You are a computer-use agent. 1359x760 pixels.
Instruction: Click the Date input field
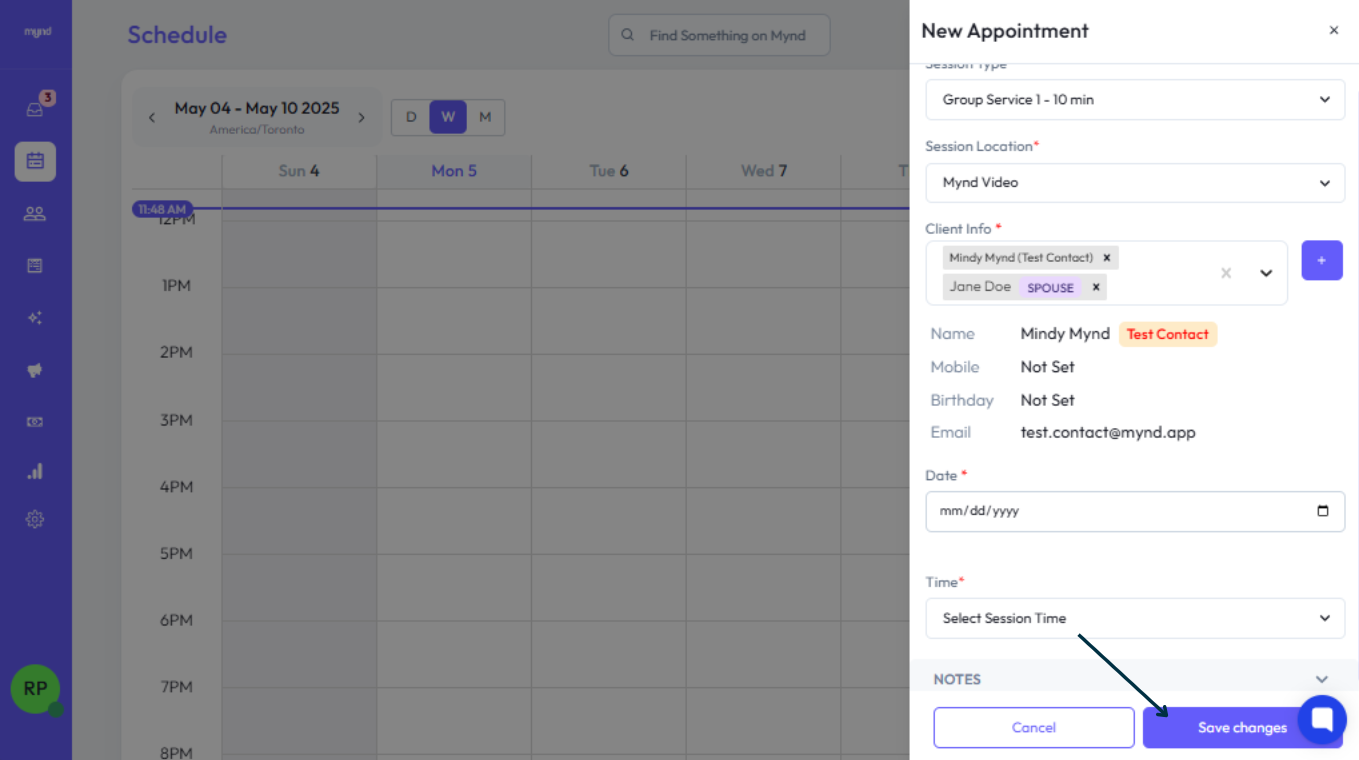pos(1120,511)
